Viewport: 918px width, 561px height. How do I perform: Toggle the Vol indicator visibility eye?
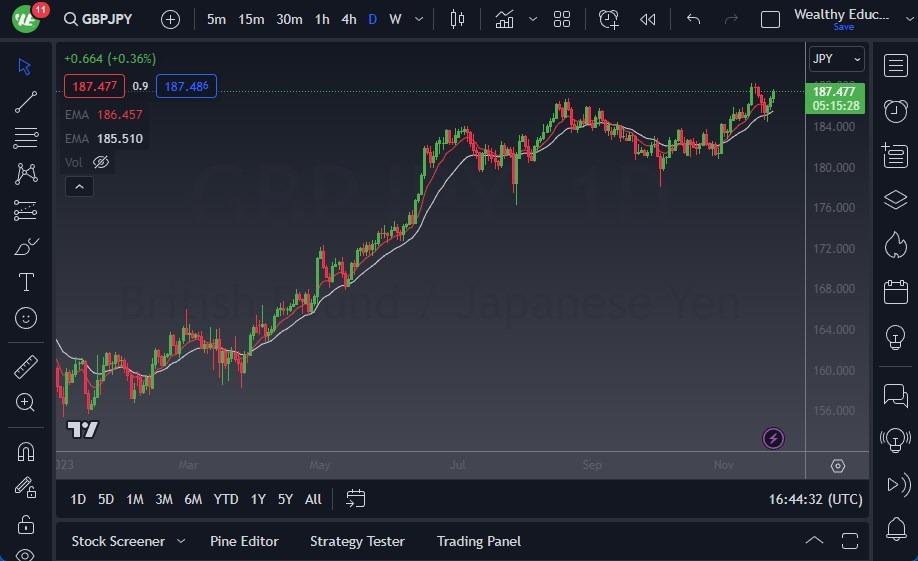point(101,162)
